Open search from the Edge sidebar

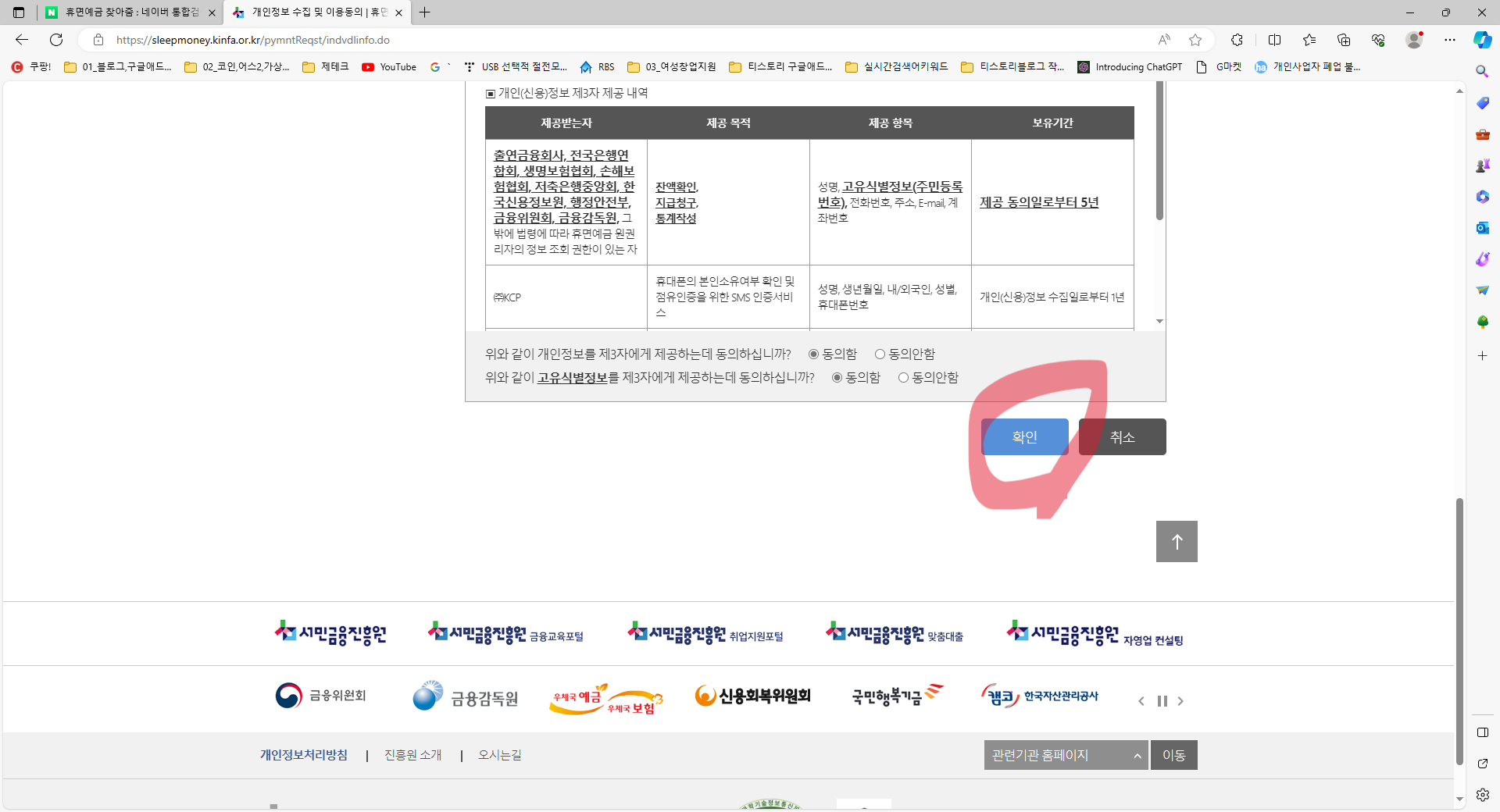coord(1481,71)
